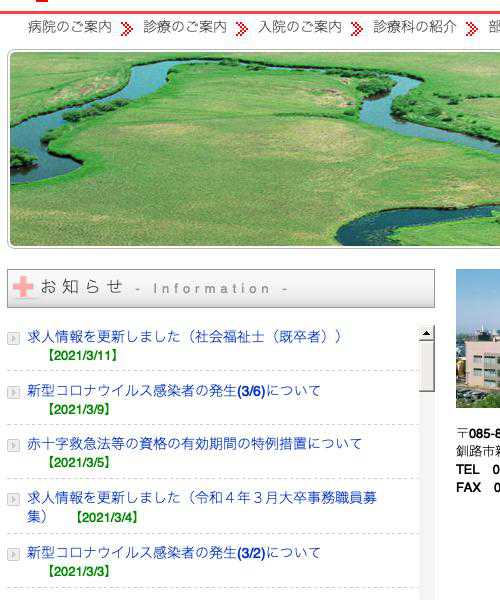
Task: Click bullet icon beside 大卒事務職員募集 news item
Action: (13, 500)
